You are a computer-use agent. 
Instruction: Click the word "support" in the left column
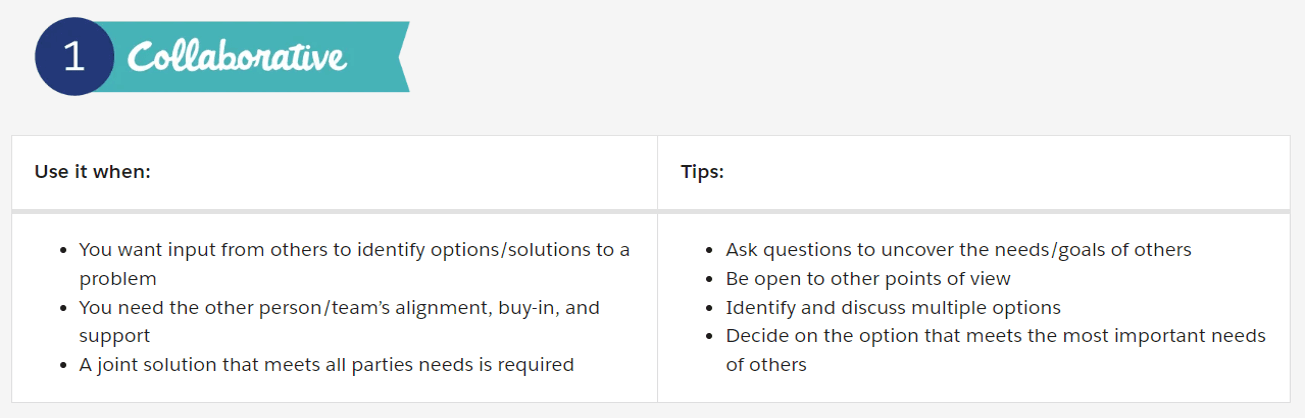(x=114, y=336)
